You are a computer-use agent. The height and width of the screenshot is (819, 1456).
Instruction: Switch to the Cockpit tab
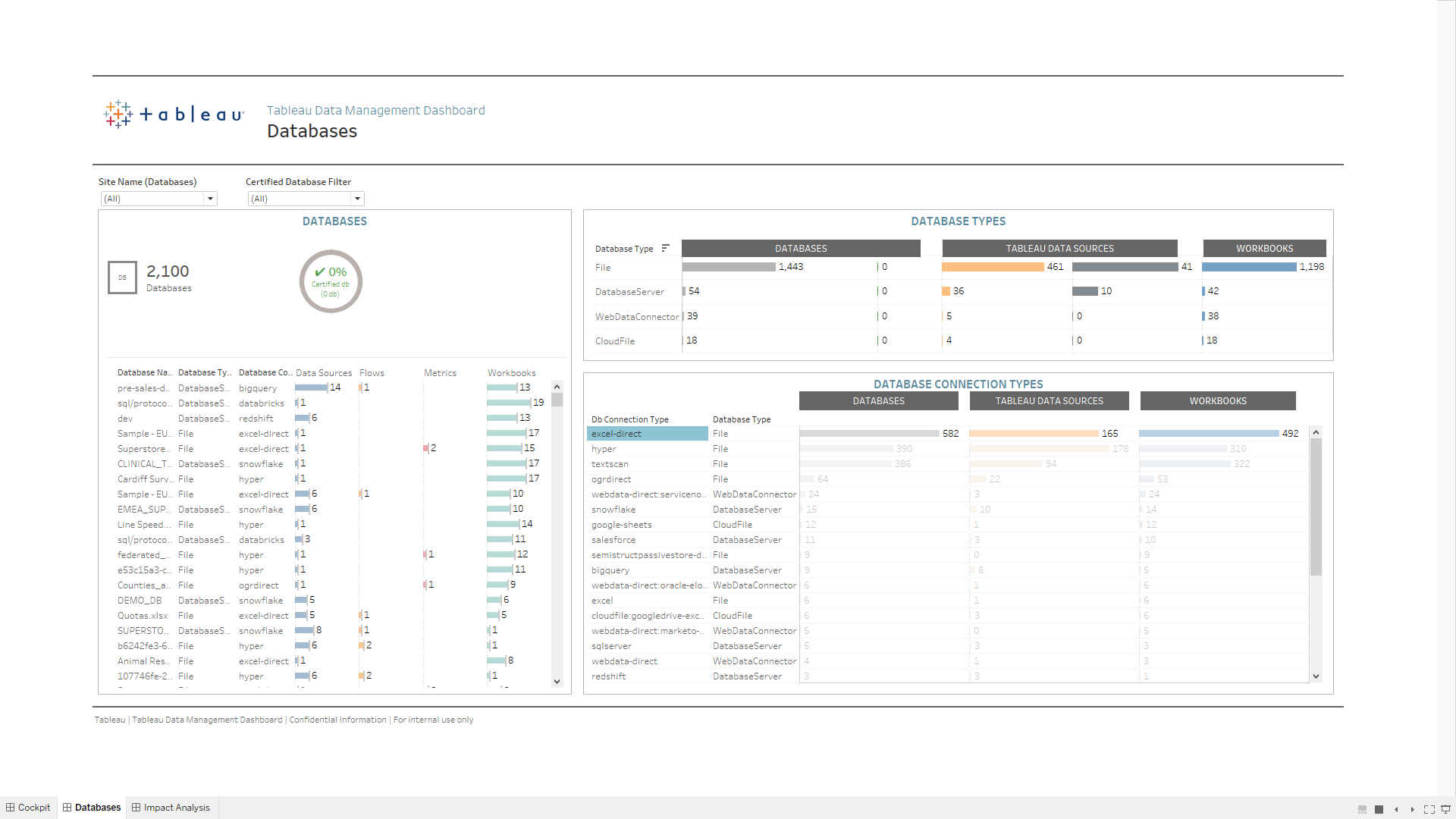(x=33, y=807)
